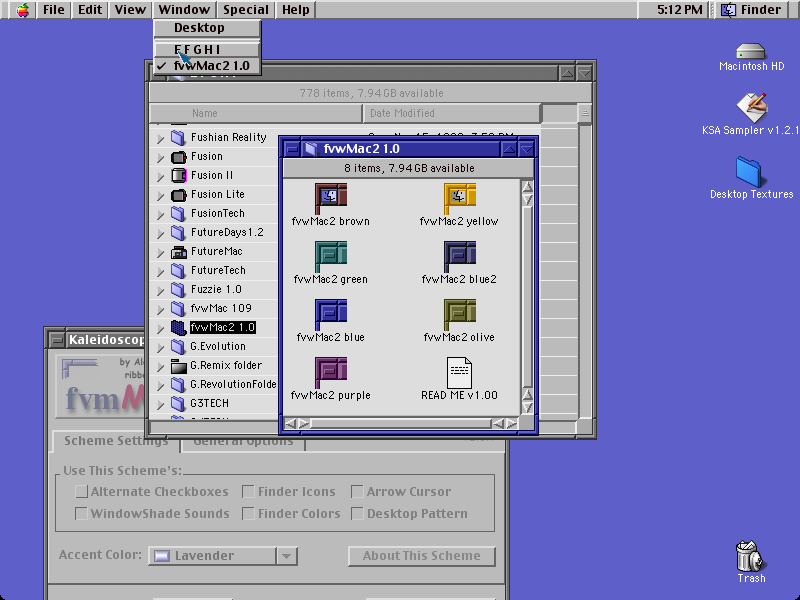The height and width of the screenshot is (600, 800).
Task: Open the File menu
Action: pyautogui.click(x=54, y=10)
